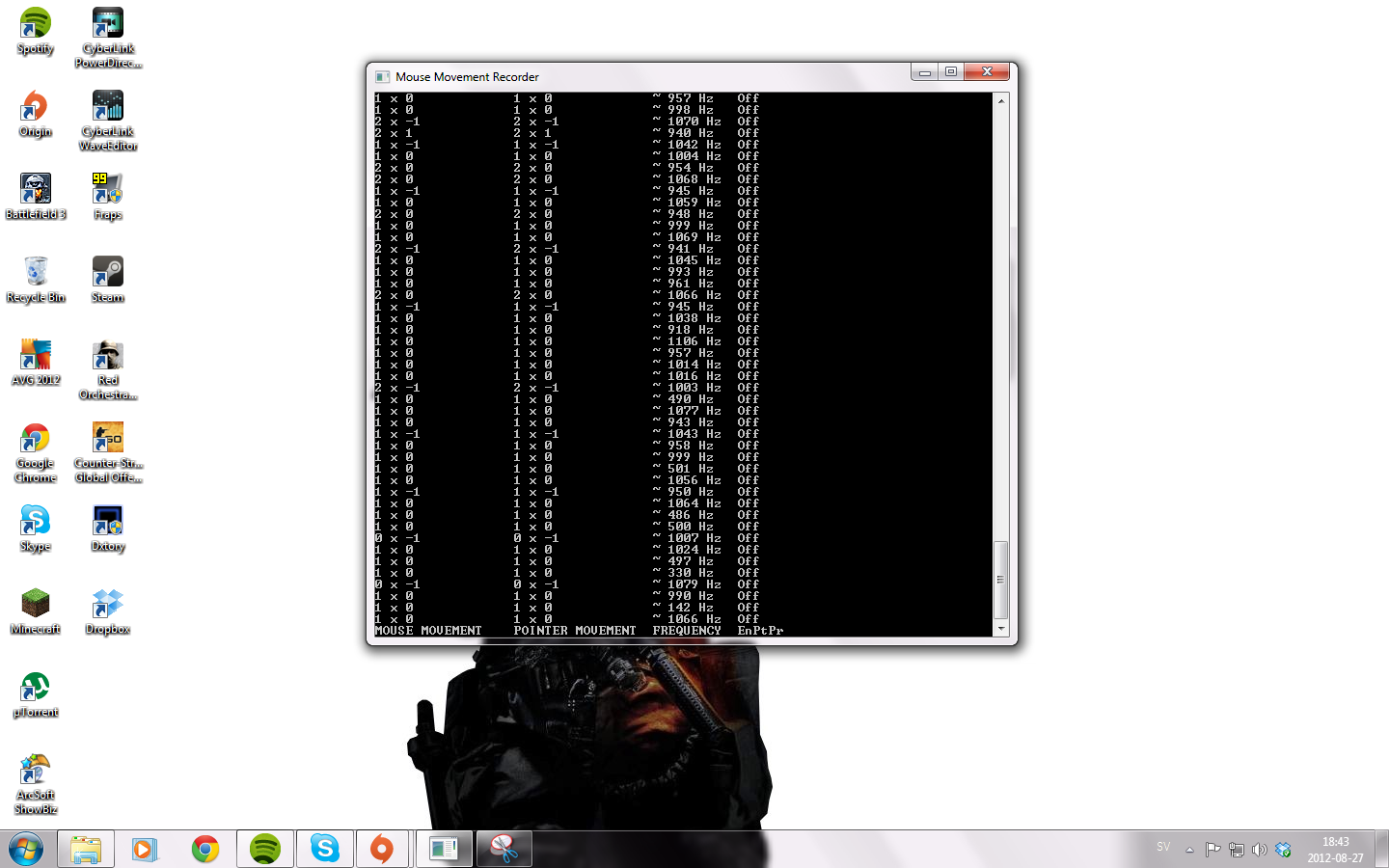Open the Recycle Bin

(36, 278)
